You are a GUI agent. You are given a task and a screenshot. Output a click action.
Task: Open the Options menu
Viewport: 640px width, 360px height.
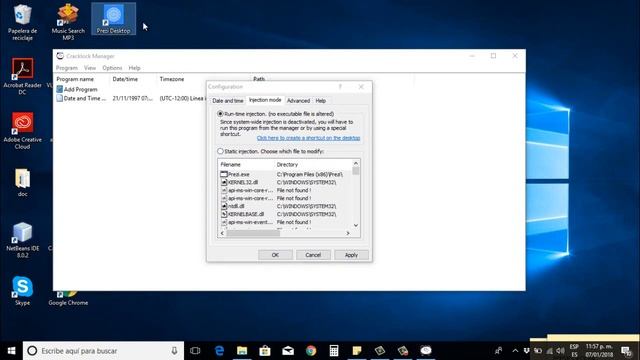point(112,68)
